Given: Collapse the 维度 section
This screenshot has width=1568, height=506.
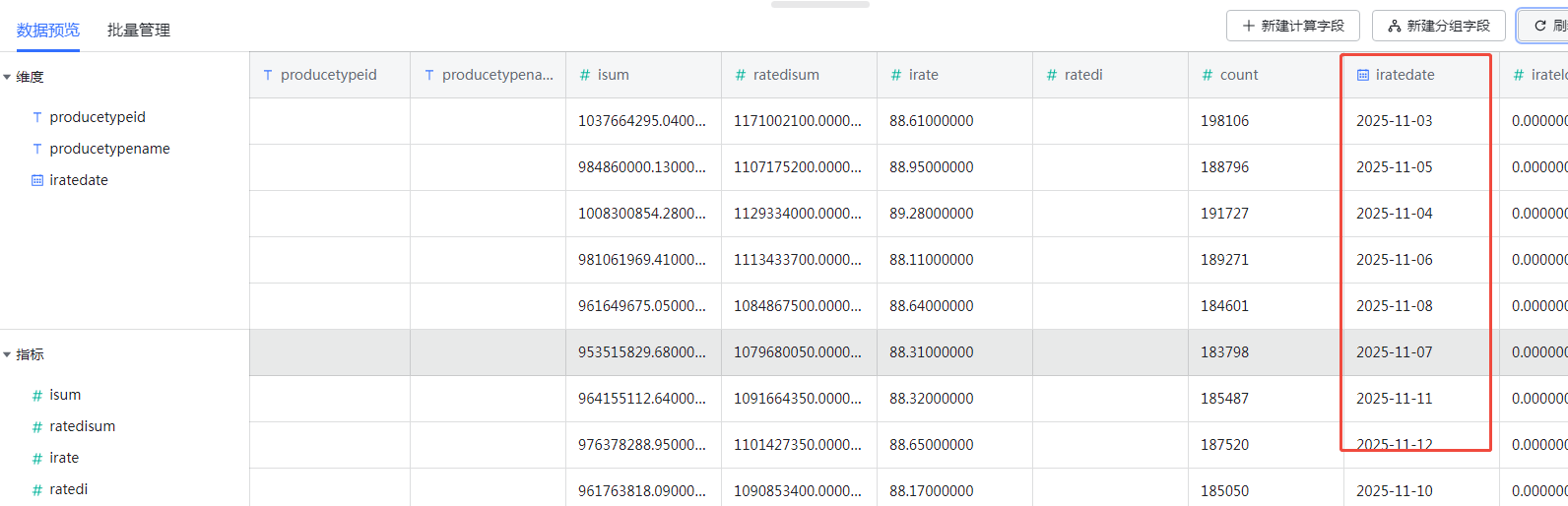Looking at the screenshot, I should pos(7,77).
